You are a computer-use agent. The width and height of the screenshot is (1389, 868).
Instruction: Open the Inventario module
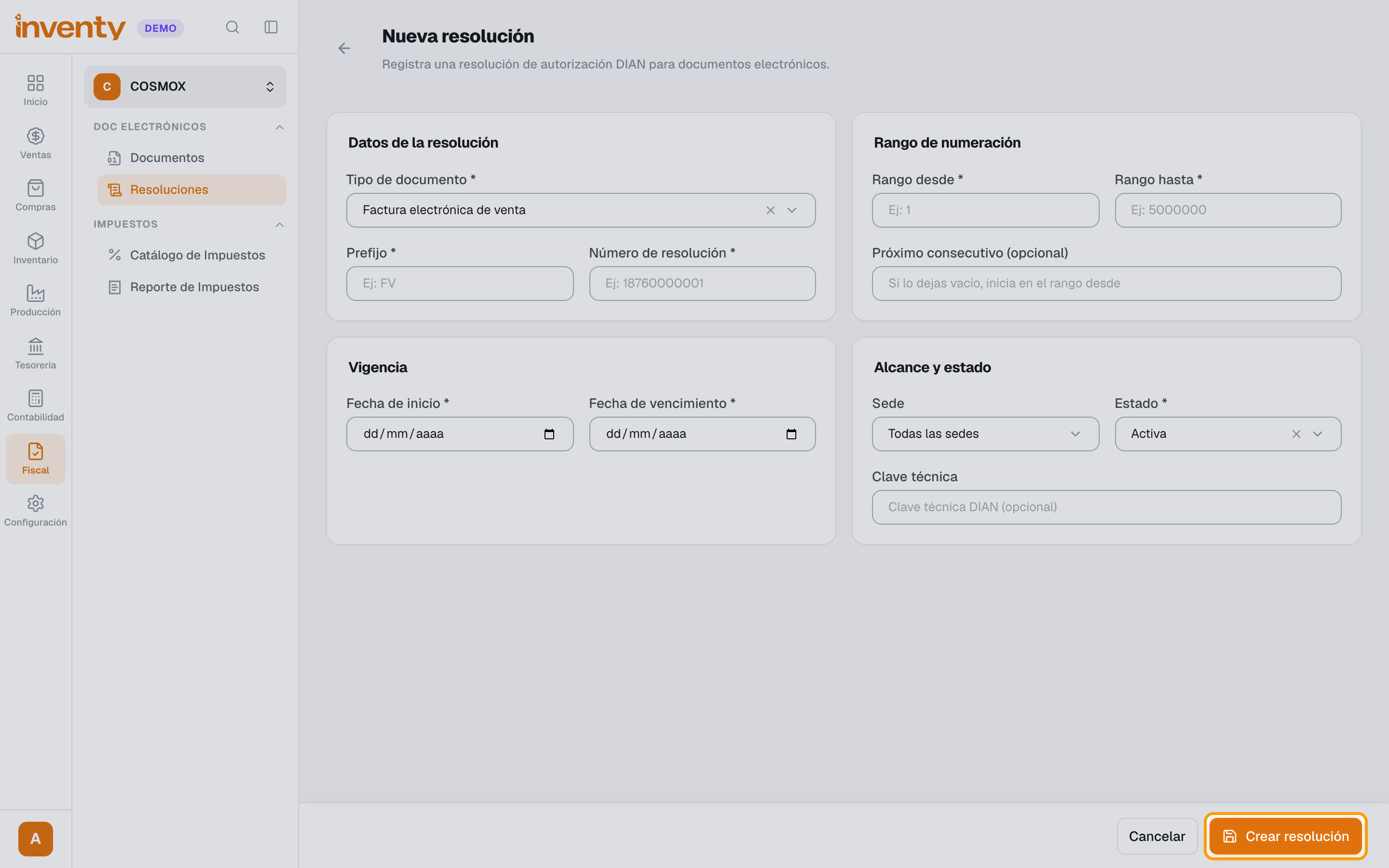click(36, 248)
